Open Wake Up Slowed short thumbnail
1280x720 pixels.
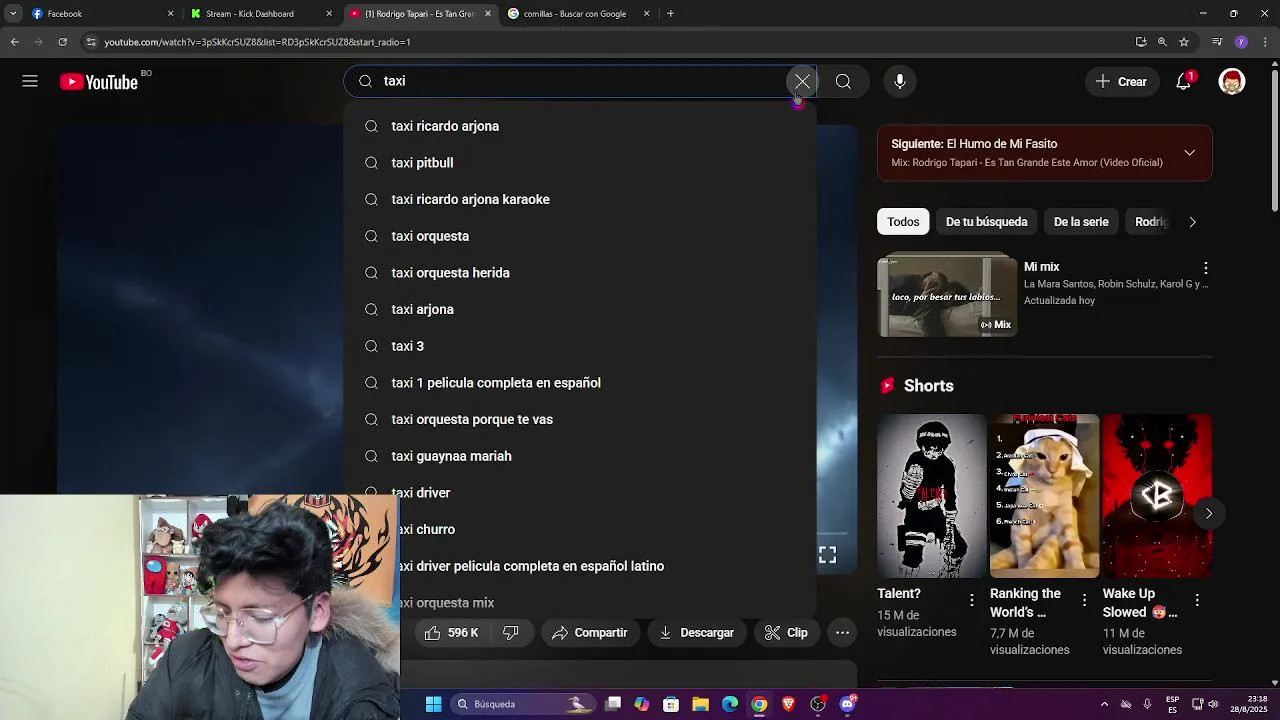point(1157,496)
